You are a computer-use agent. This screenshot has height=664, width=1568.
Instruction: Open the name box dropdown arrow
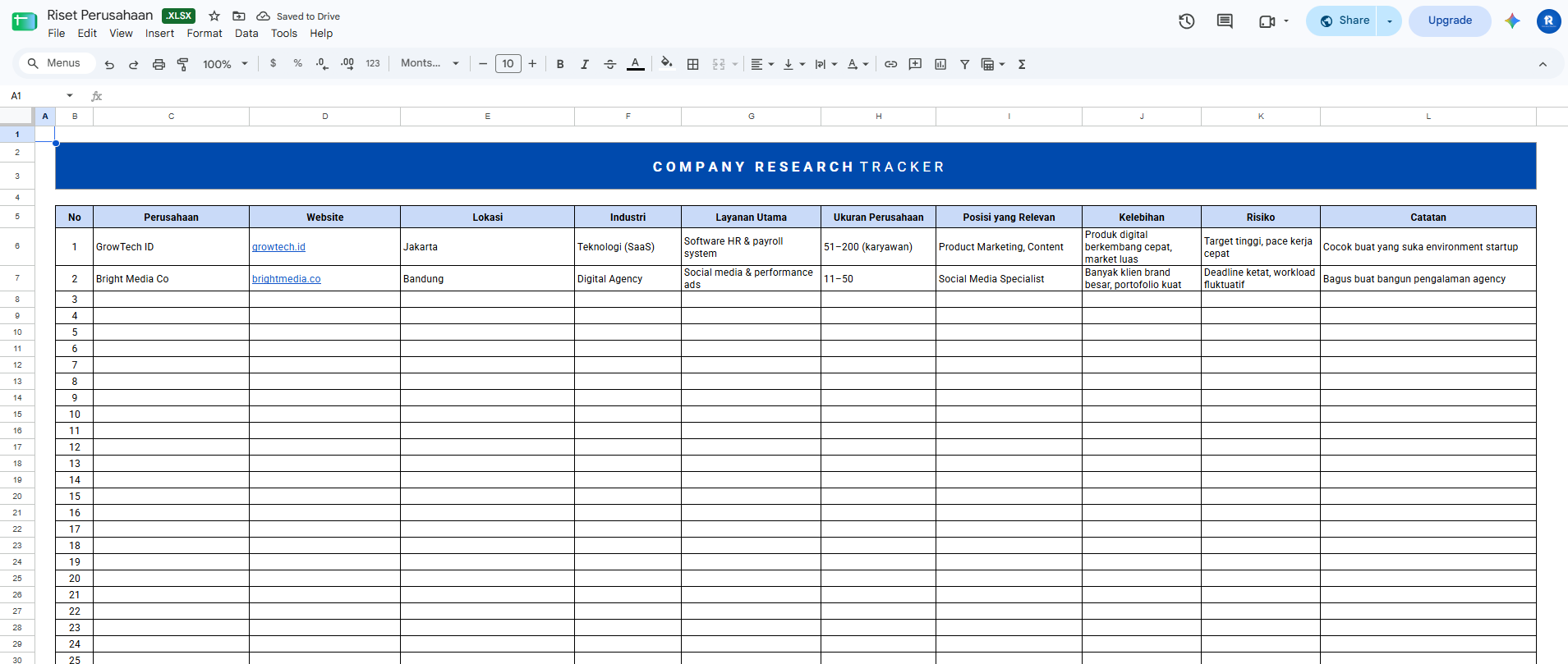click(x=70, y=96)
